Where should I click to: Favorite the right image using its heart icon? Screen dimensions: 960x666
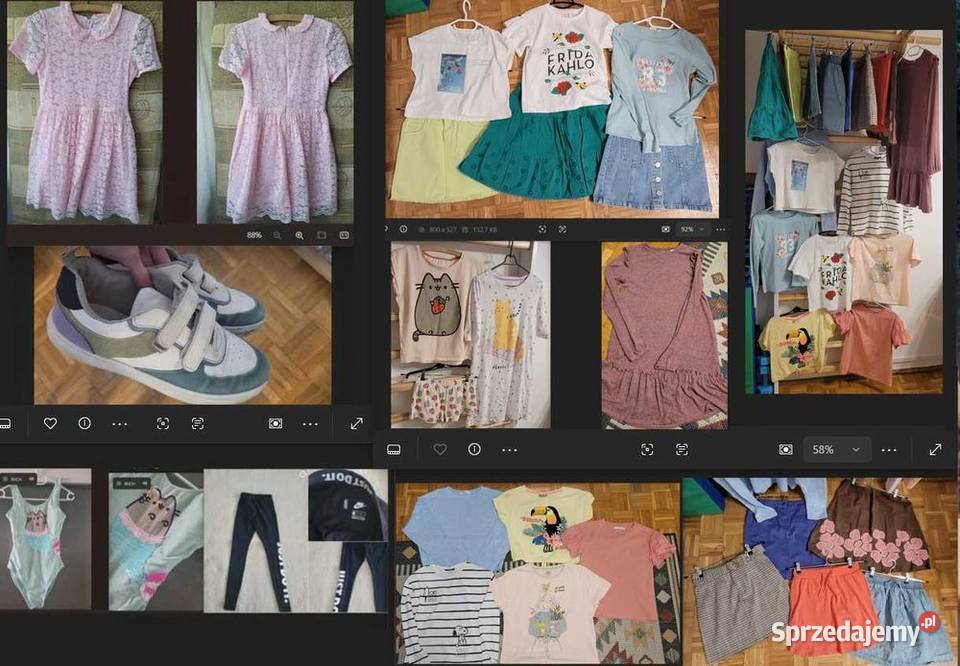[x=441, y=449]
